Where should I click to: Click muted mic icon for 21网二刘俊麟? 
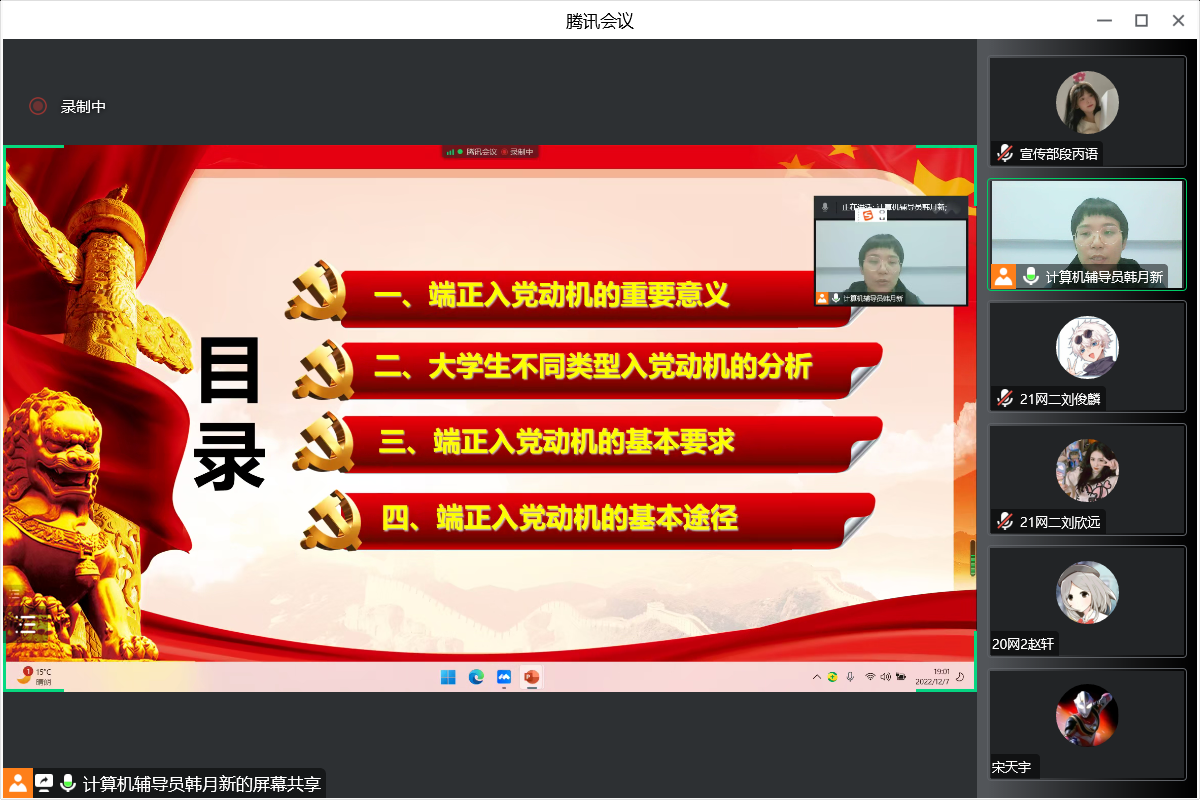tap(1005, 398)
